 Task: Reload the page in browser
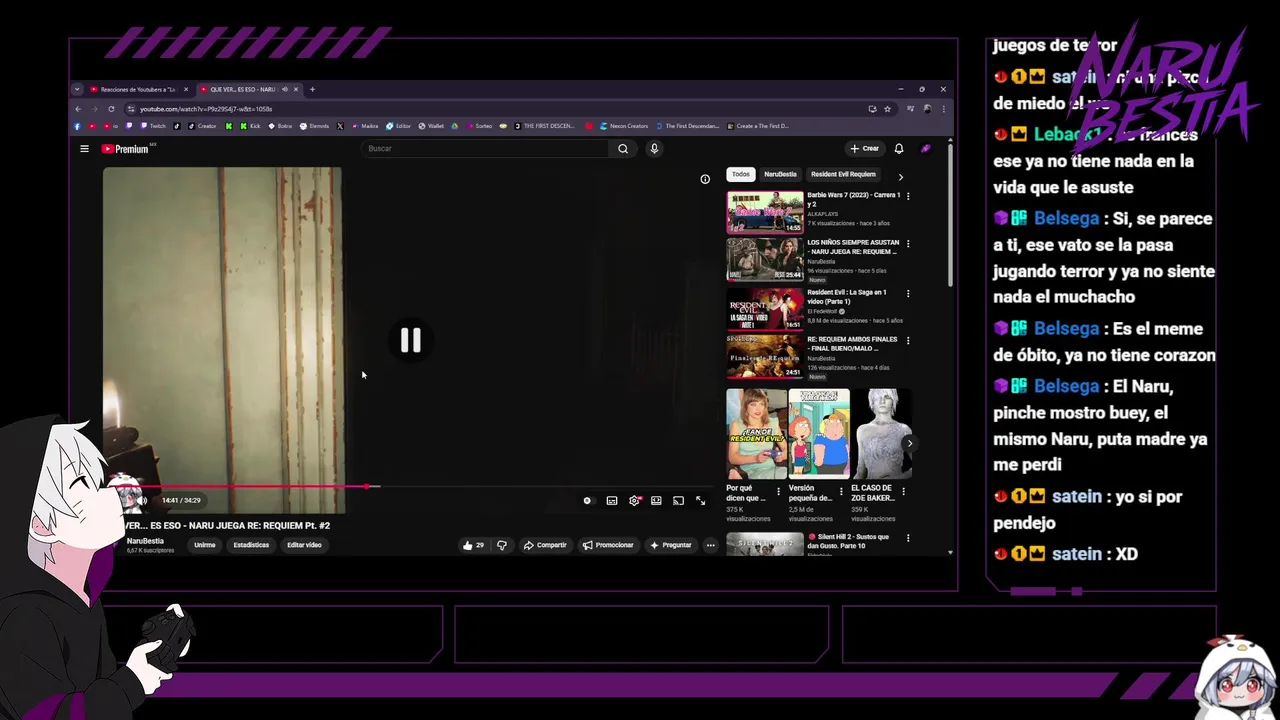(x=111, y=109)
